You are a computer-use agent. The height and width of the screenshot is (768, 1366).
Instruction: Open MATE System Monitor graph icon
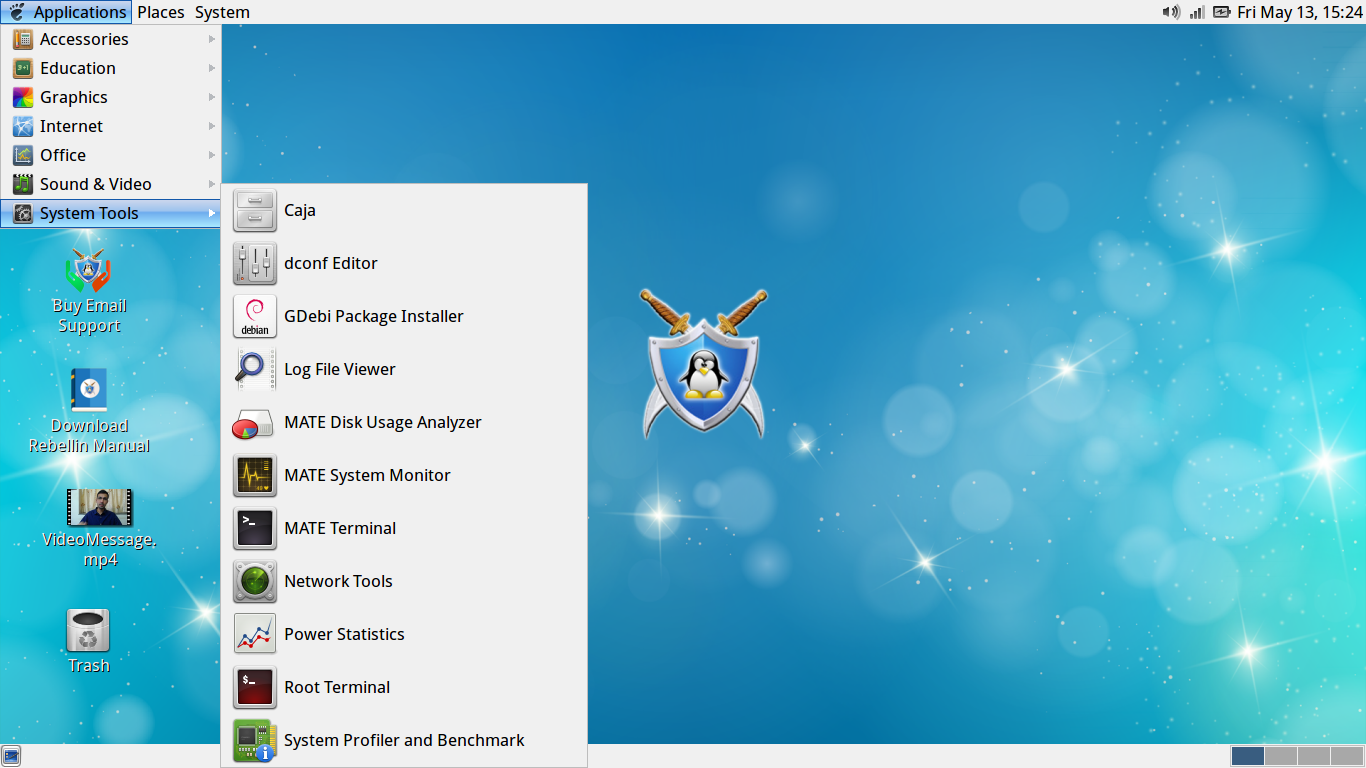coord(255,476)
